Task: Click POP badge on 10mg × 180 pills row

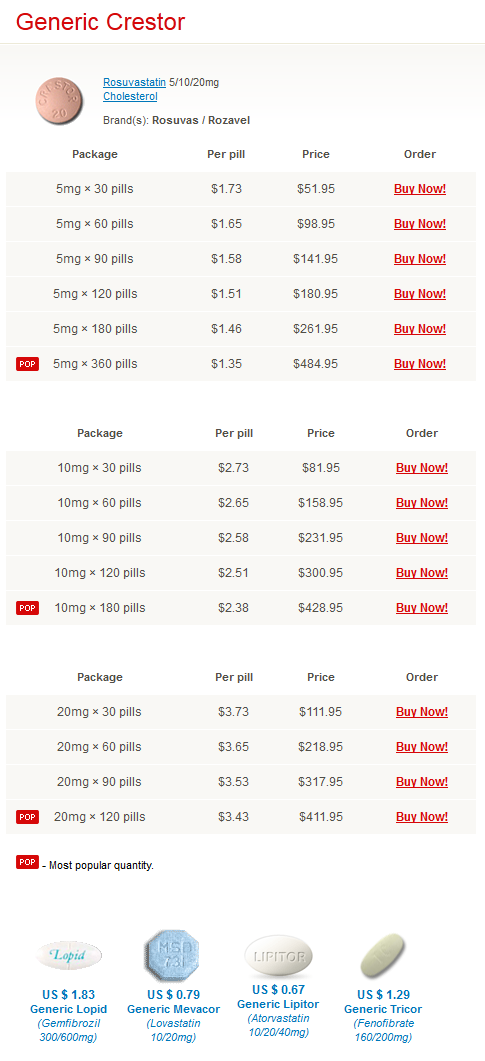Action: point(28,608)
